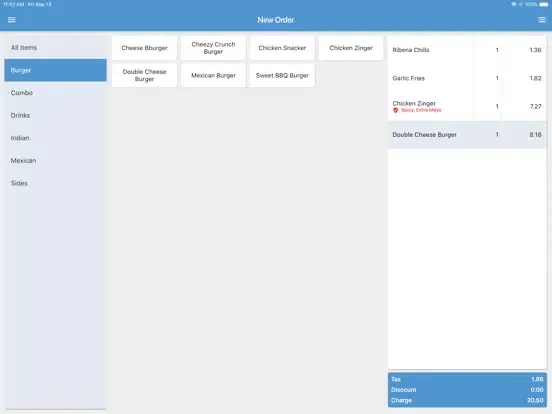Click the 1.82 price of Garlic Fries
Image resolution: width=552 pixels, height=414 pixels.
coord(535,78)
